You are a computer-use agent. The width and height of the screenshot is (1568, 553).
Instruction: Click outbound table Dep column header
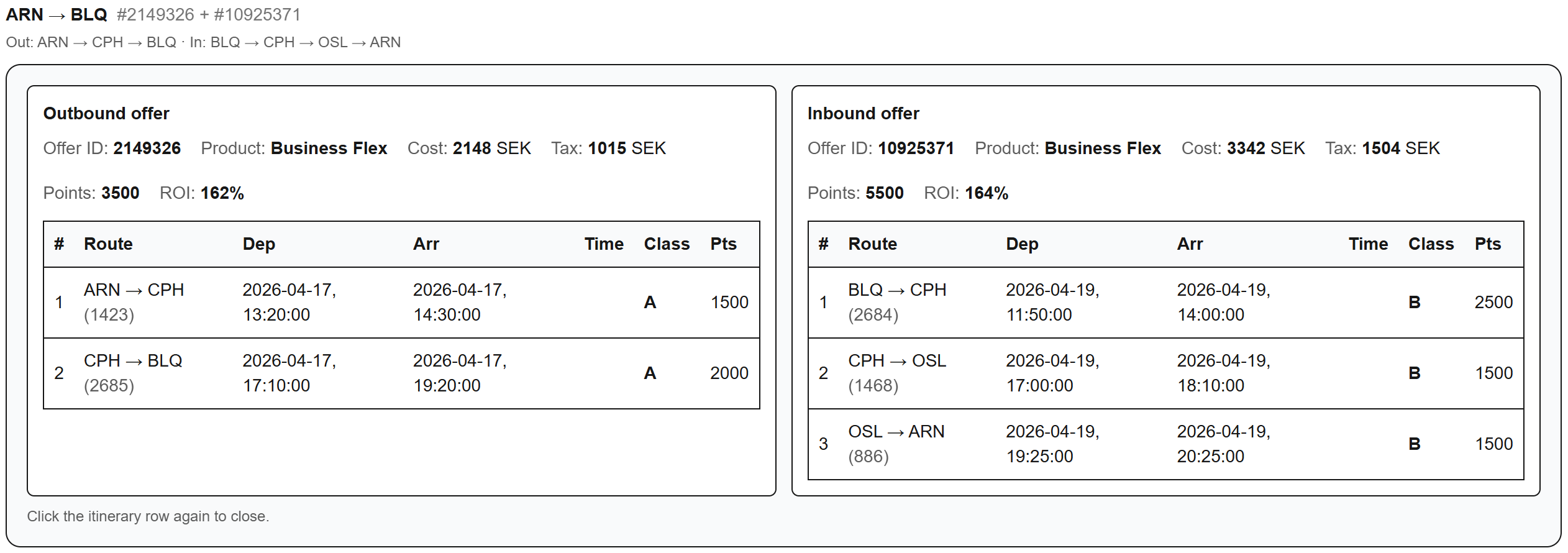pyautogui.click(x=258, y=244)
